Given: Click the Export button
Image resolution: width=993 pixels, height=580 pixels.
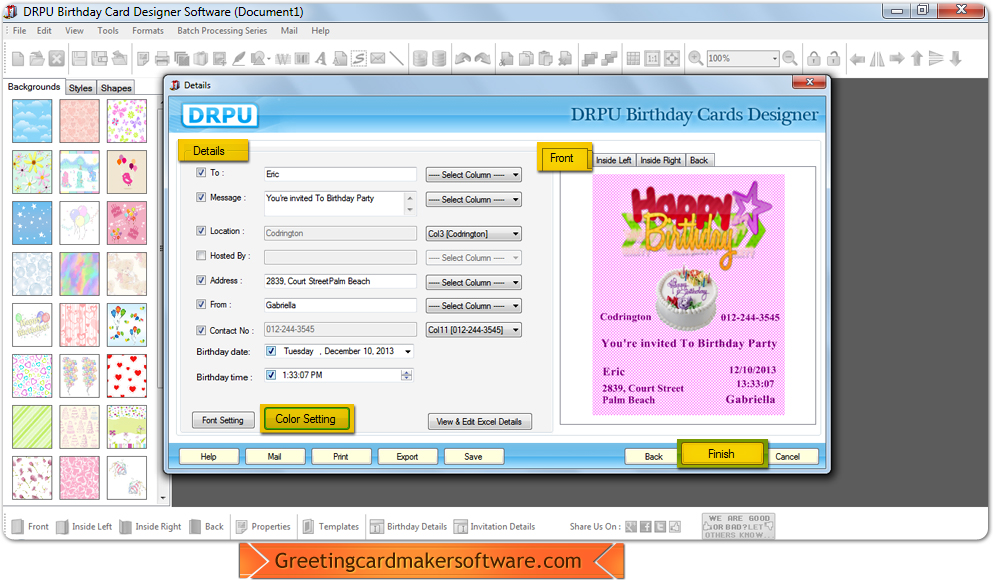Looking at the screenshot, I should (407, 457).
